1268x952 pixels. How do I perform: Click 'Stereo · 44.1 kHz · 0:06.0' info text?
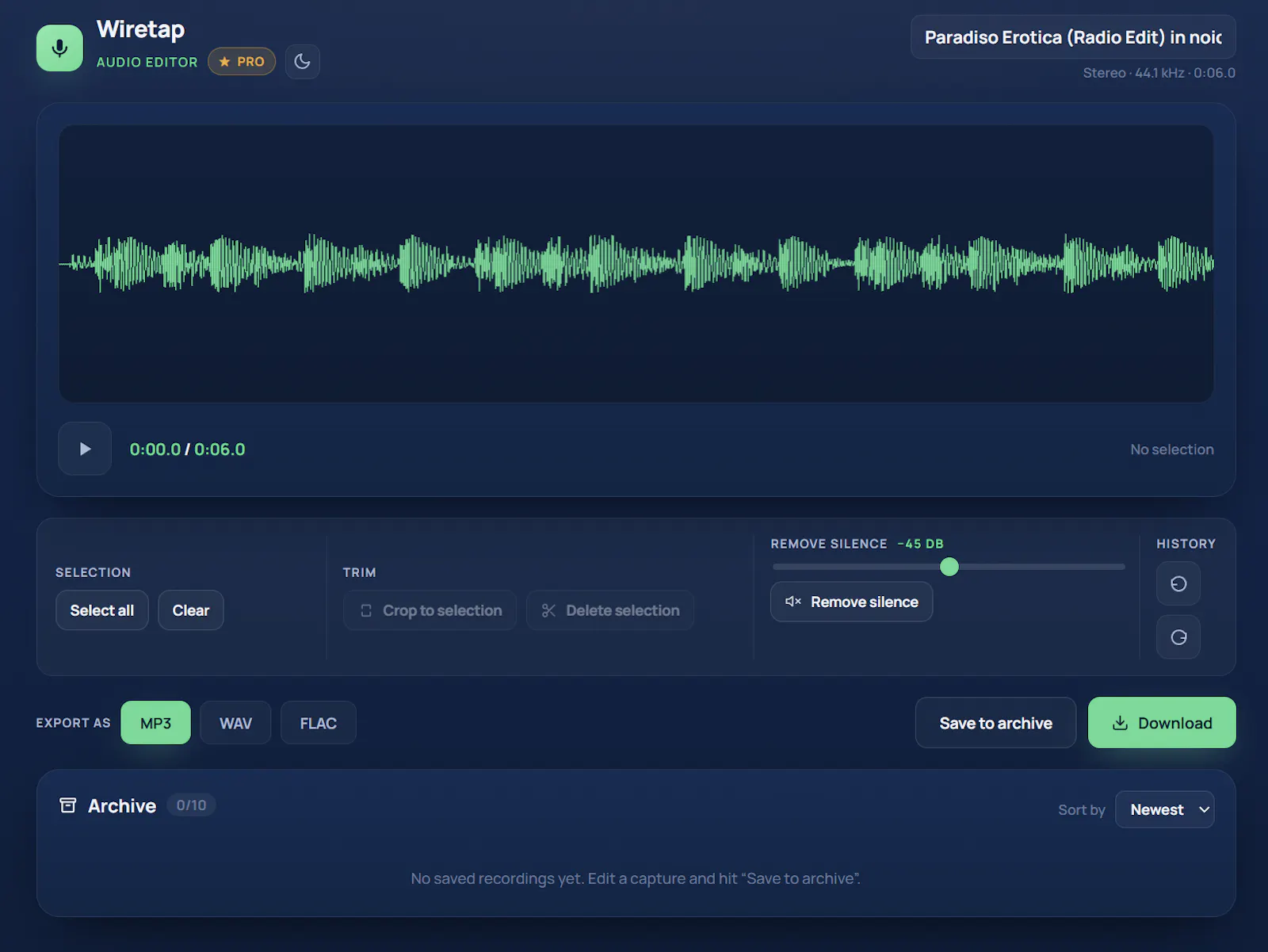tap(1159, 73)
